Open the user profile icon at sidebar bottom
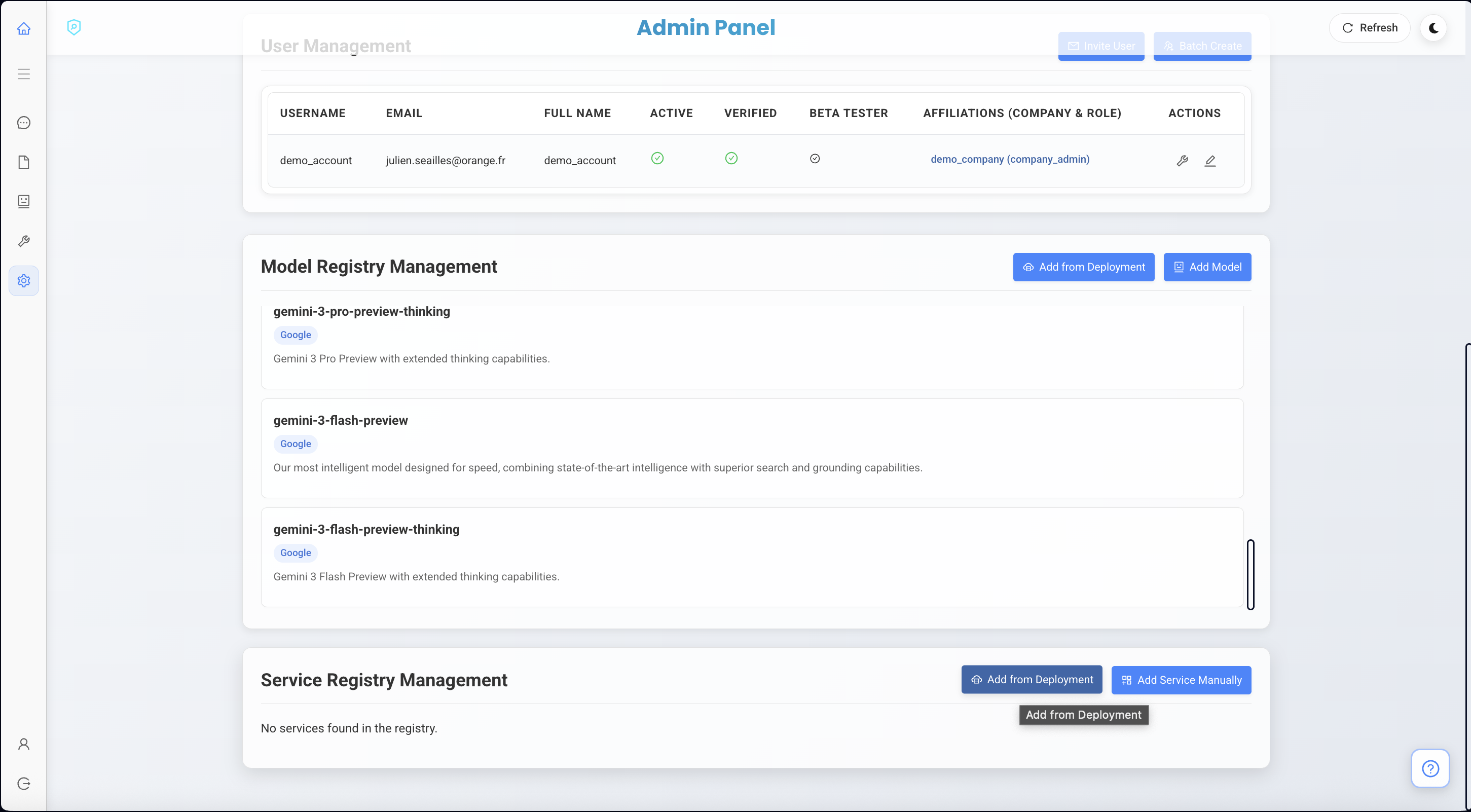1471x812 pixels. point(23,744)
